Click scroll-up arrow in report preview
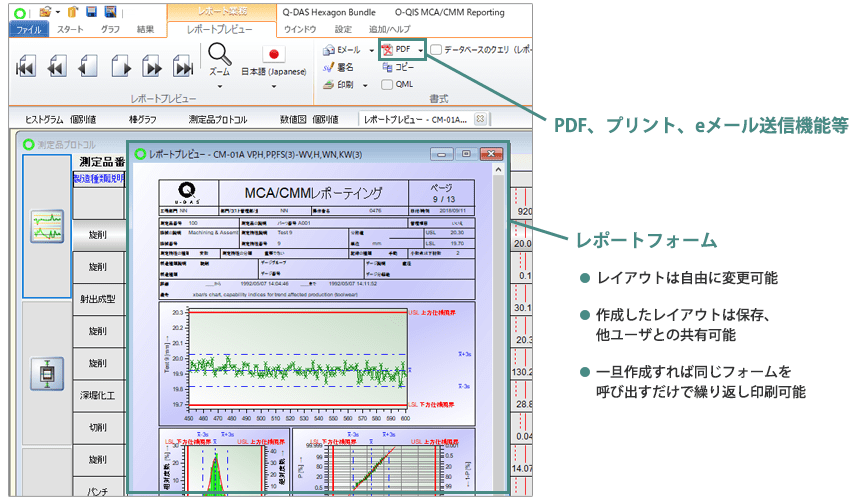Viewport: 866px width, 500px height. coord(498,170)
